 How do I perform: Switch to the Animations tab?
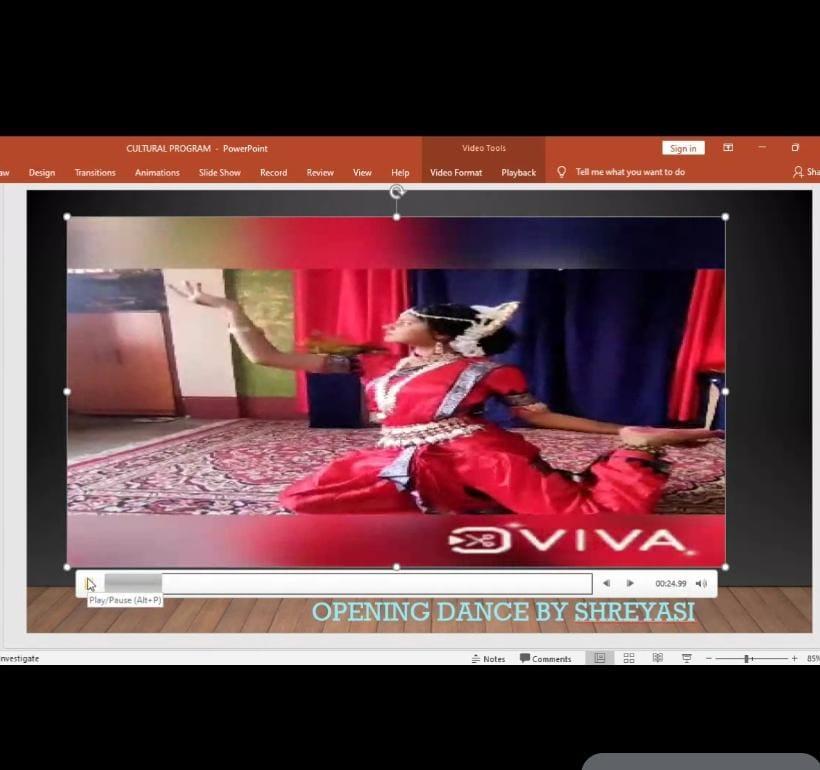157,173
